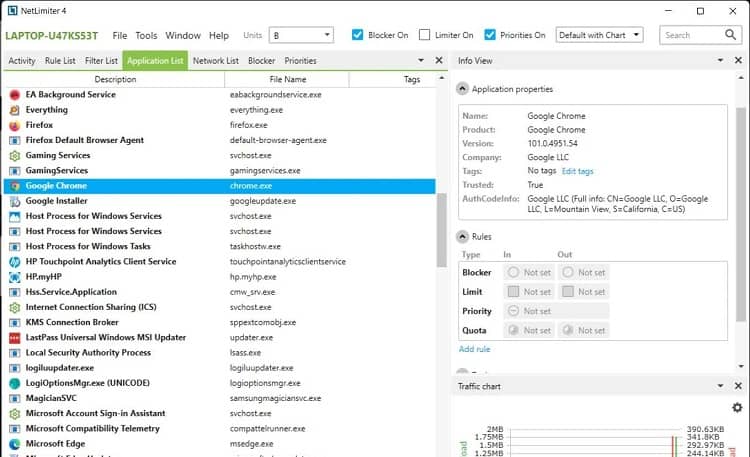
Task: Click the search magnifier icon
Action: click(x=730, y=34)
